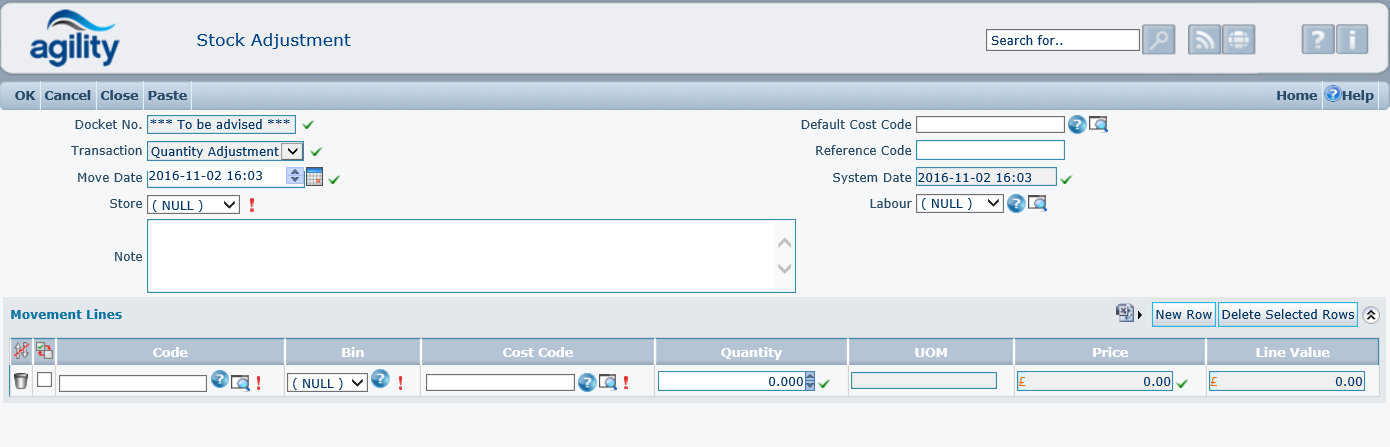Collapse the Movement Lines section
The width and height of the screenshot is (1390, 447).
coord(1371,315)
